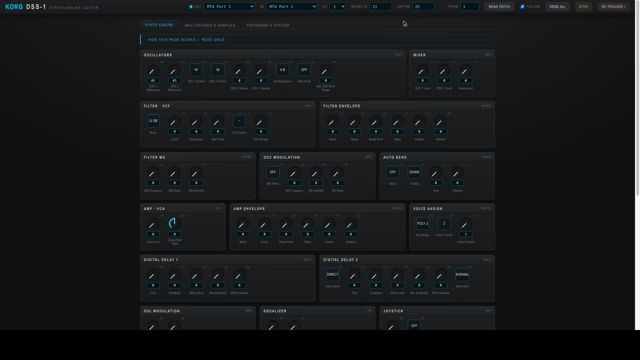This screenshot has width=640, height=360.
Task: Click the Filter Cutoff knob
Action: pos(174,122)
